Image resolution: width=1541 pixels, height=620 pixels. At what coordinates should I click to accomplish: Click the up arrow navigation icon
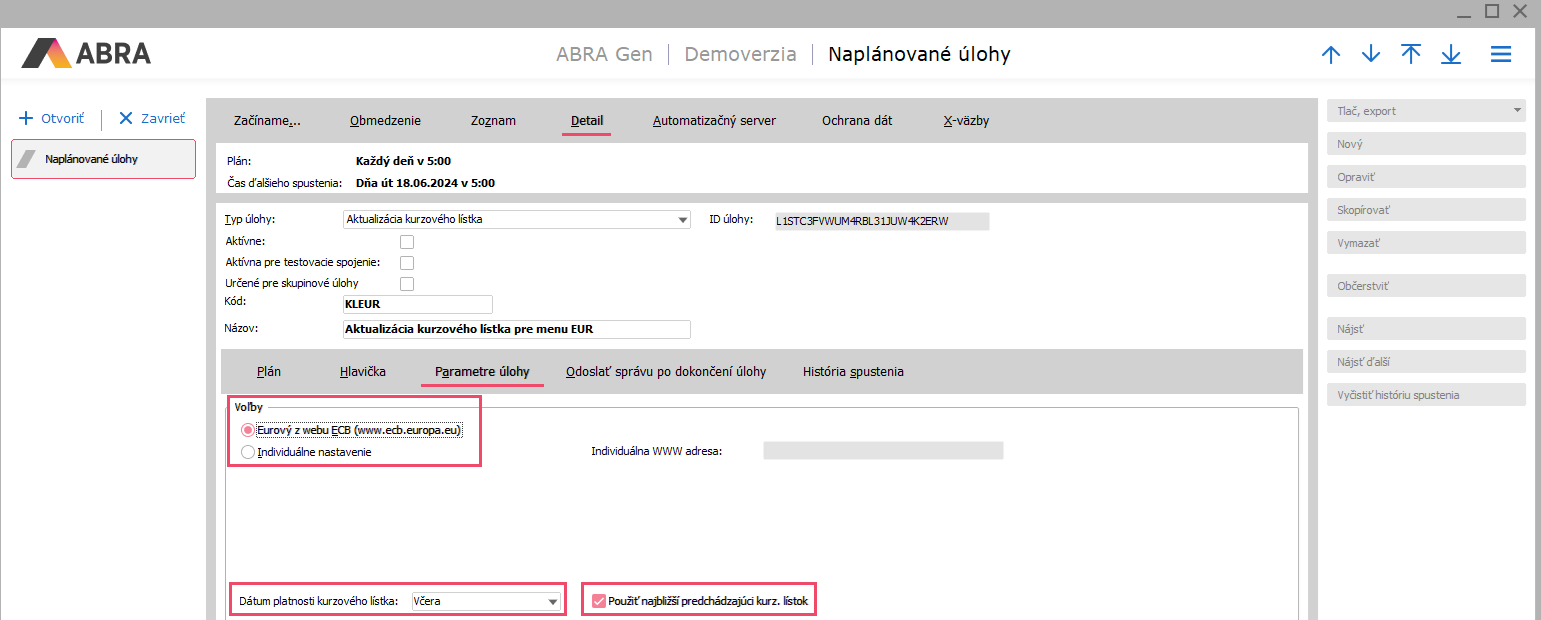pos(1330,55)
